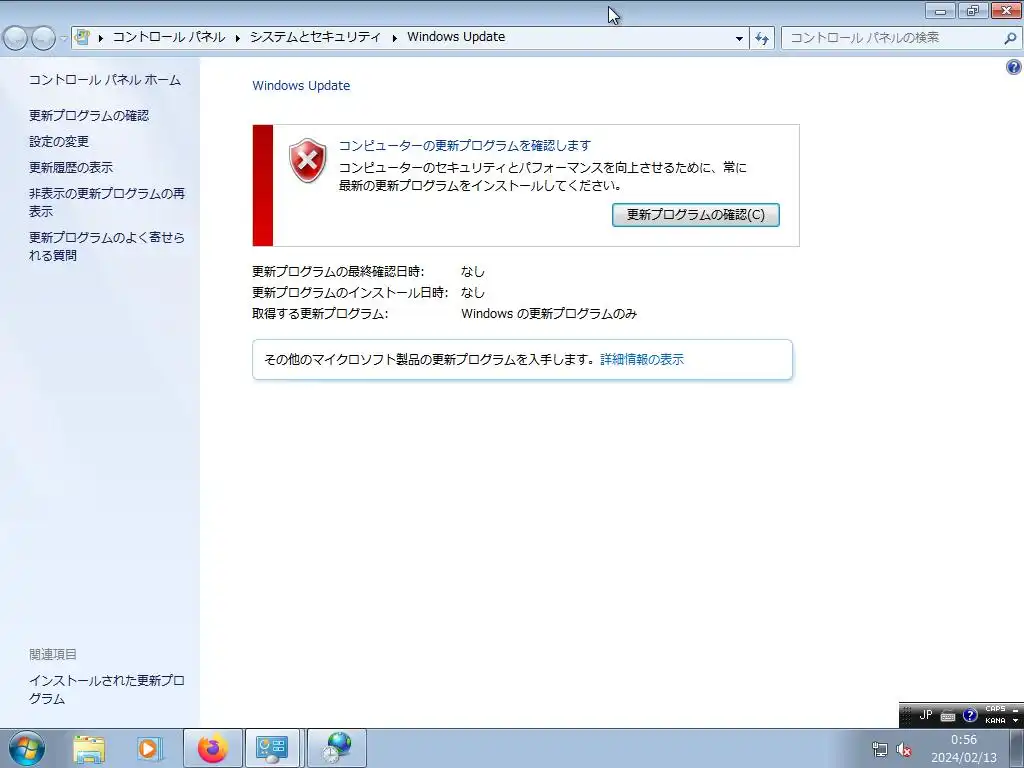Click the 関連項目 heading in the sidebar

53,654
